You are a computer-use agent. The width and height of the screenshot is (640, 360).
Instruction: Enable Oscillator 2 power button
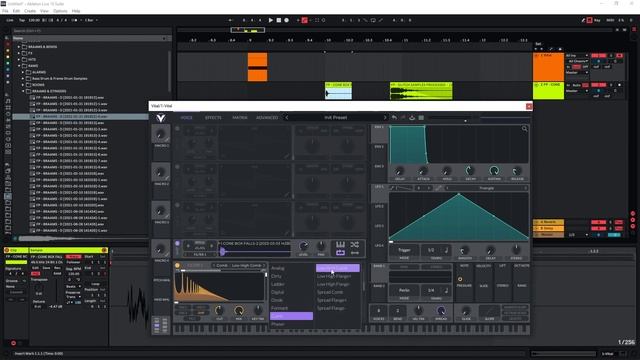tap(177, 167)
